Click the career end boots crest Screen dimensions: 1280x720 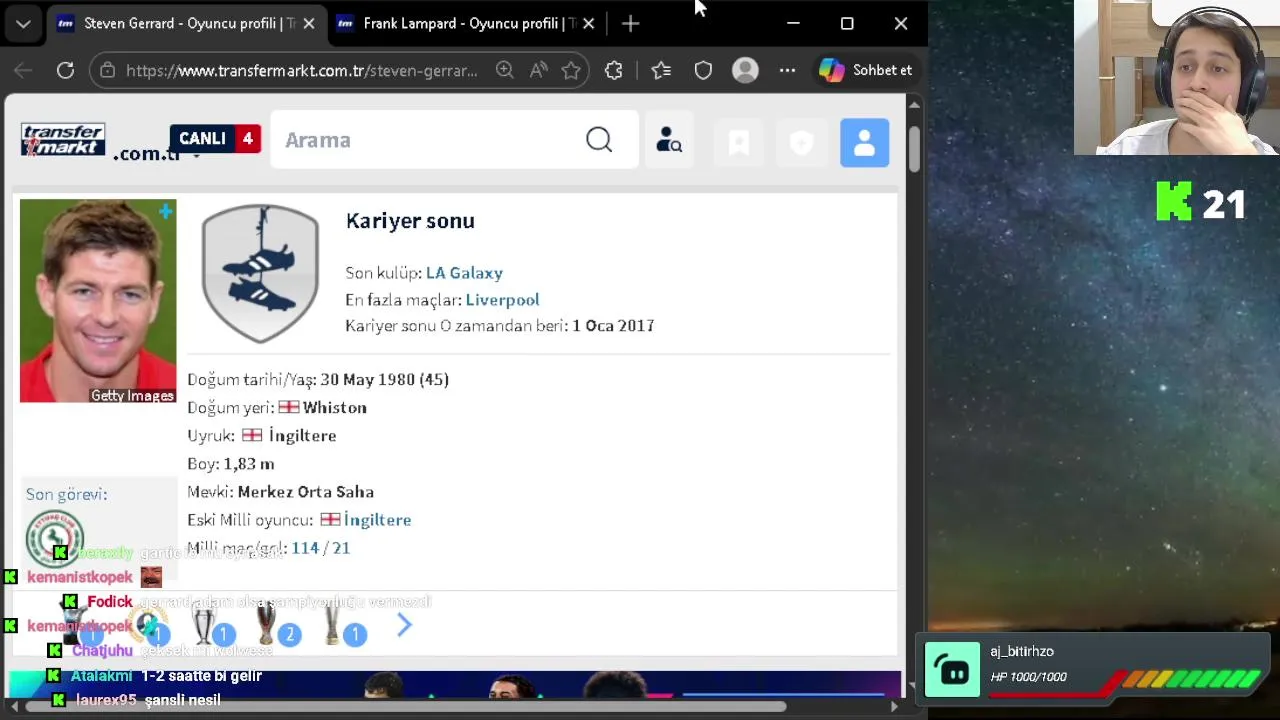(x=260, y=273)
